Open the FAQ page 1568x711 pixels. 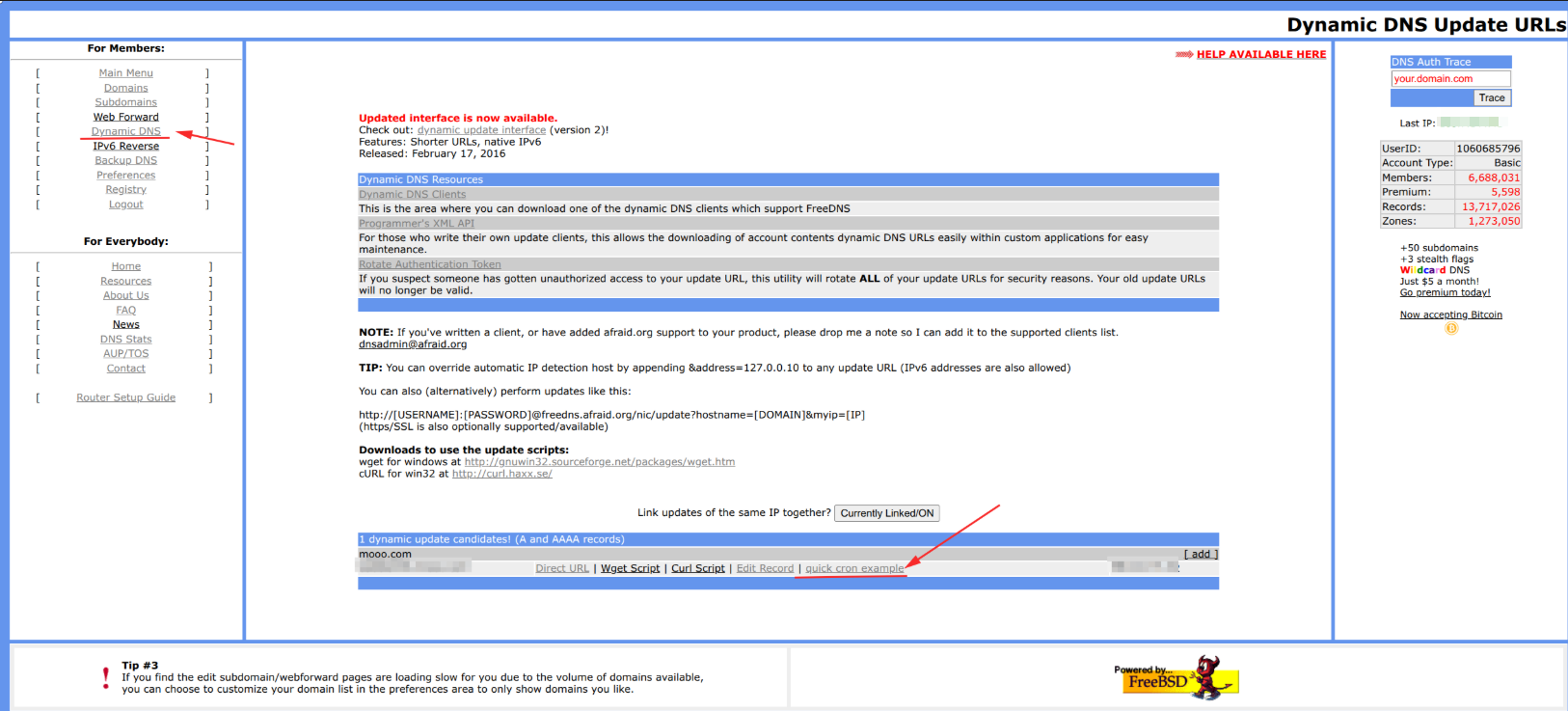coord(126,311)
